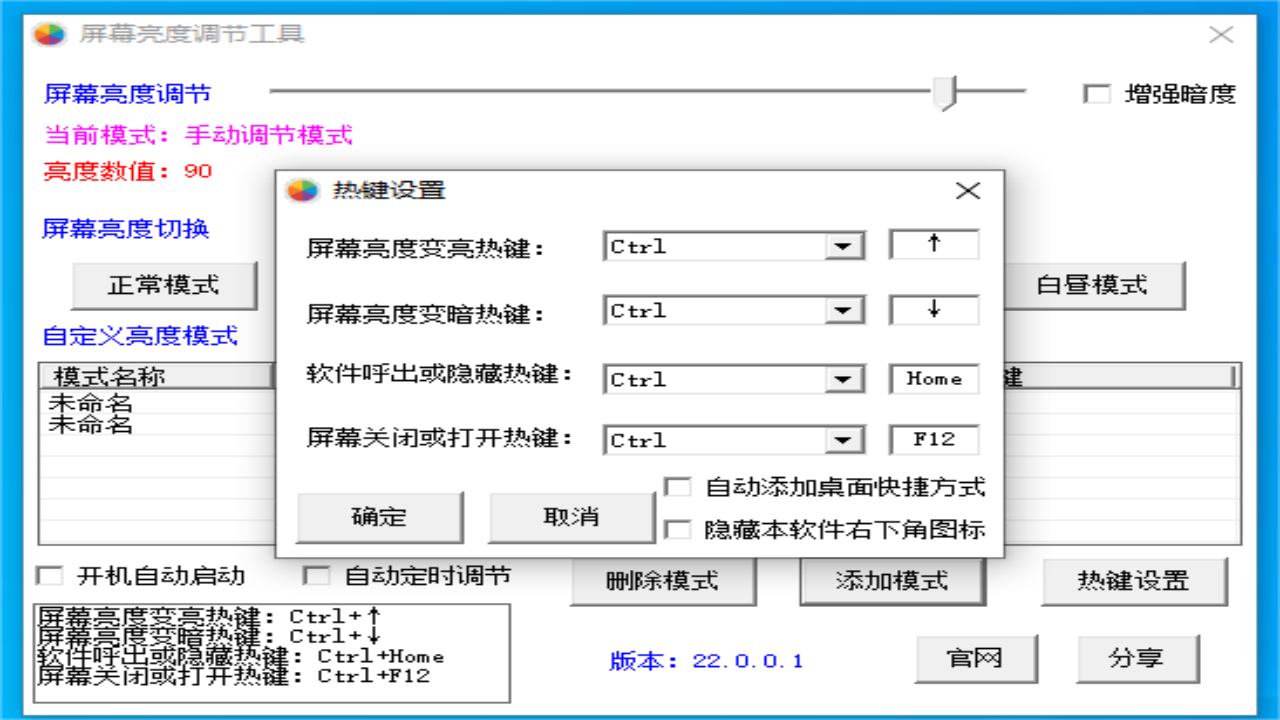Click the 删除模式 button
Screen dimensions: 1280x720
click(x=663, y=581)
